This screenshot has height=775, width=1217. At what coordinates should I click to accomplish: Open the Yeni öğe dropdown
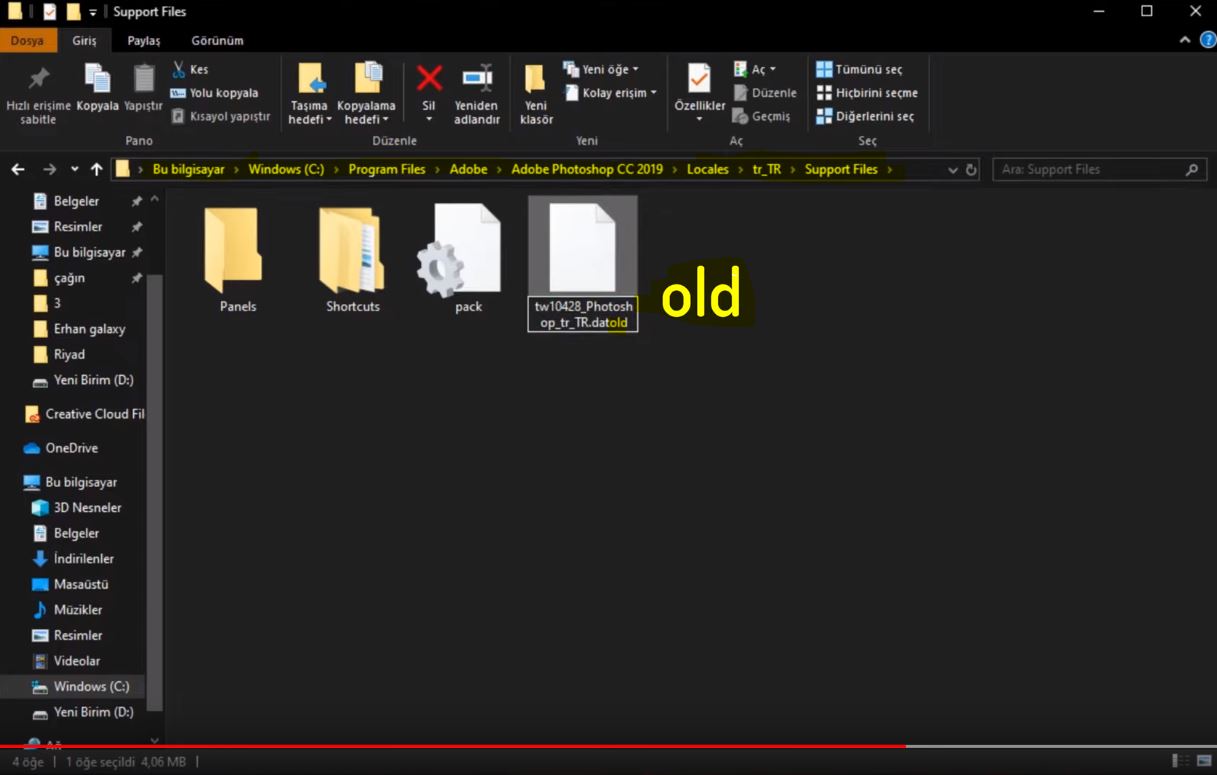(601, 69)
